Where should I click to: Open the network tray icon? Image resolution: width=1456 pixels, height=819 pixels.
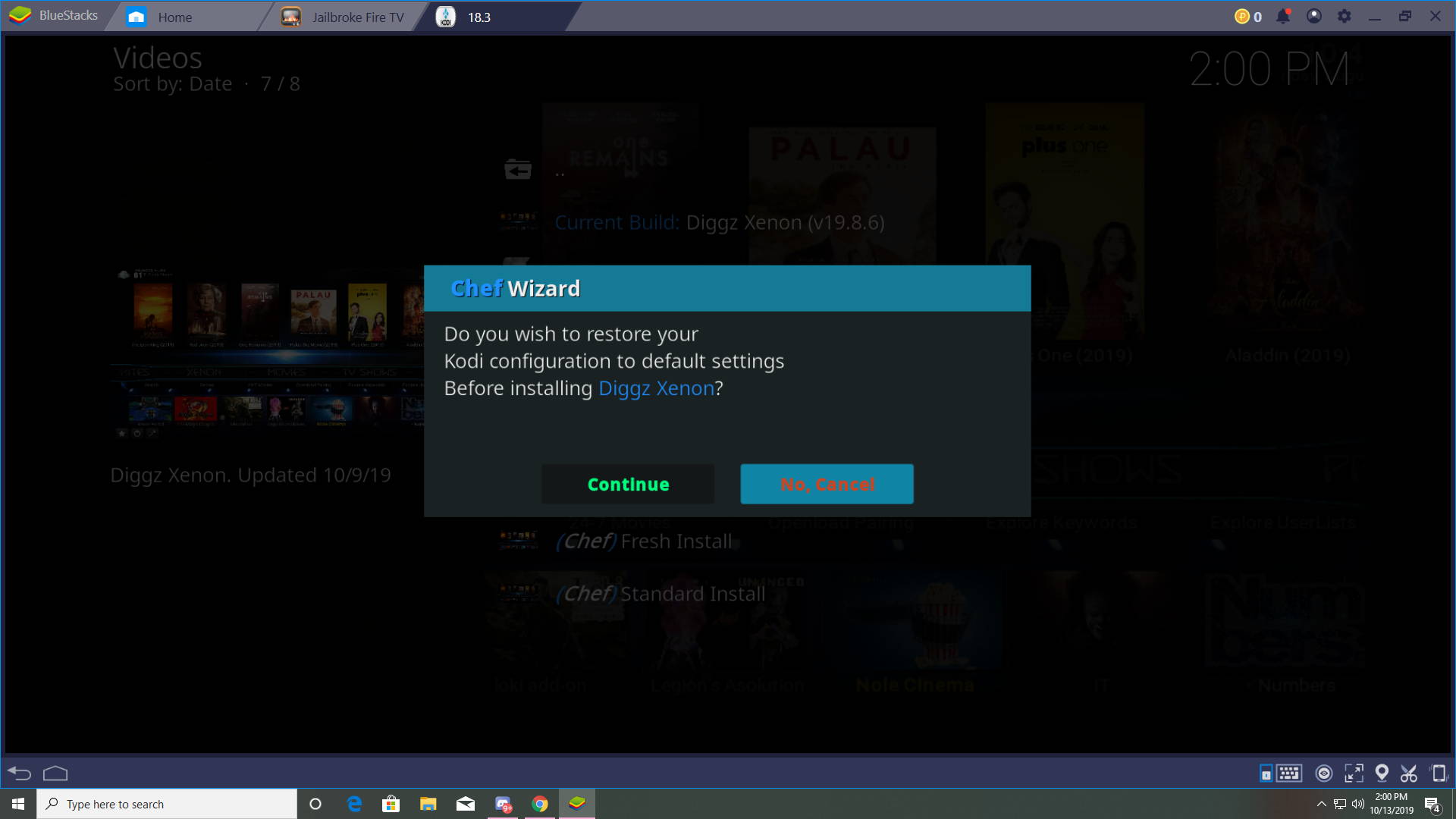1340,804
